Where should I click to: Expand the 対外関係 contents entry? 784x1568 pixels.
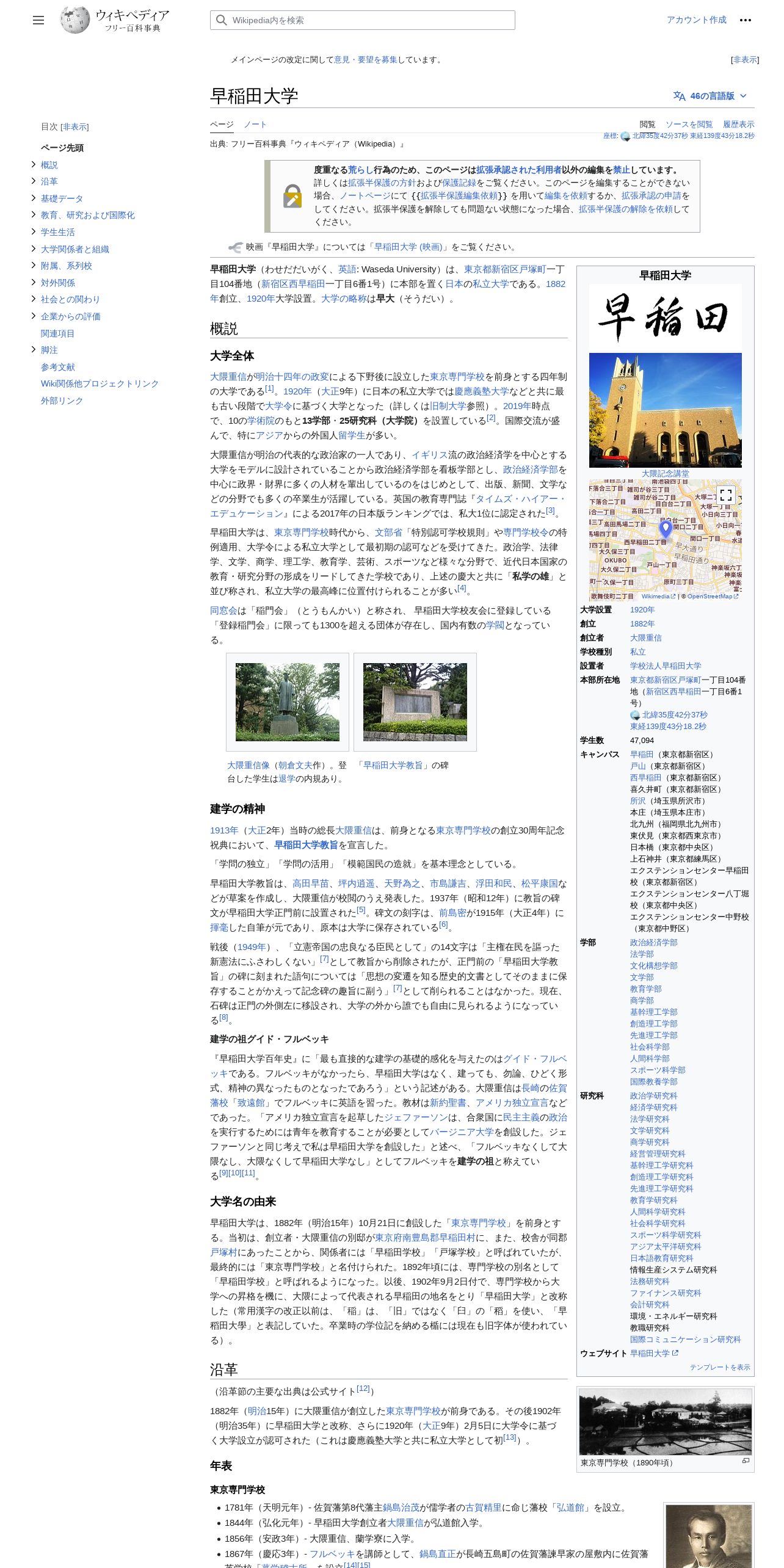34,282
